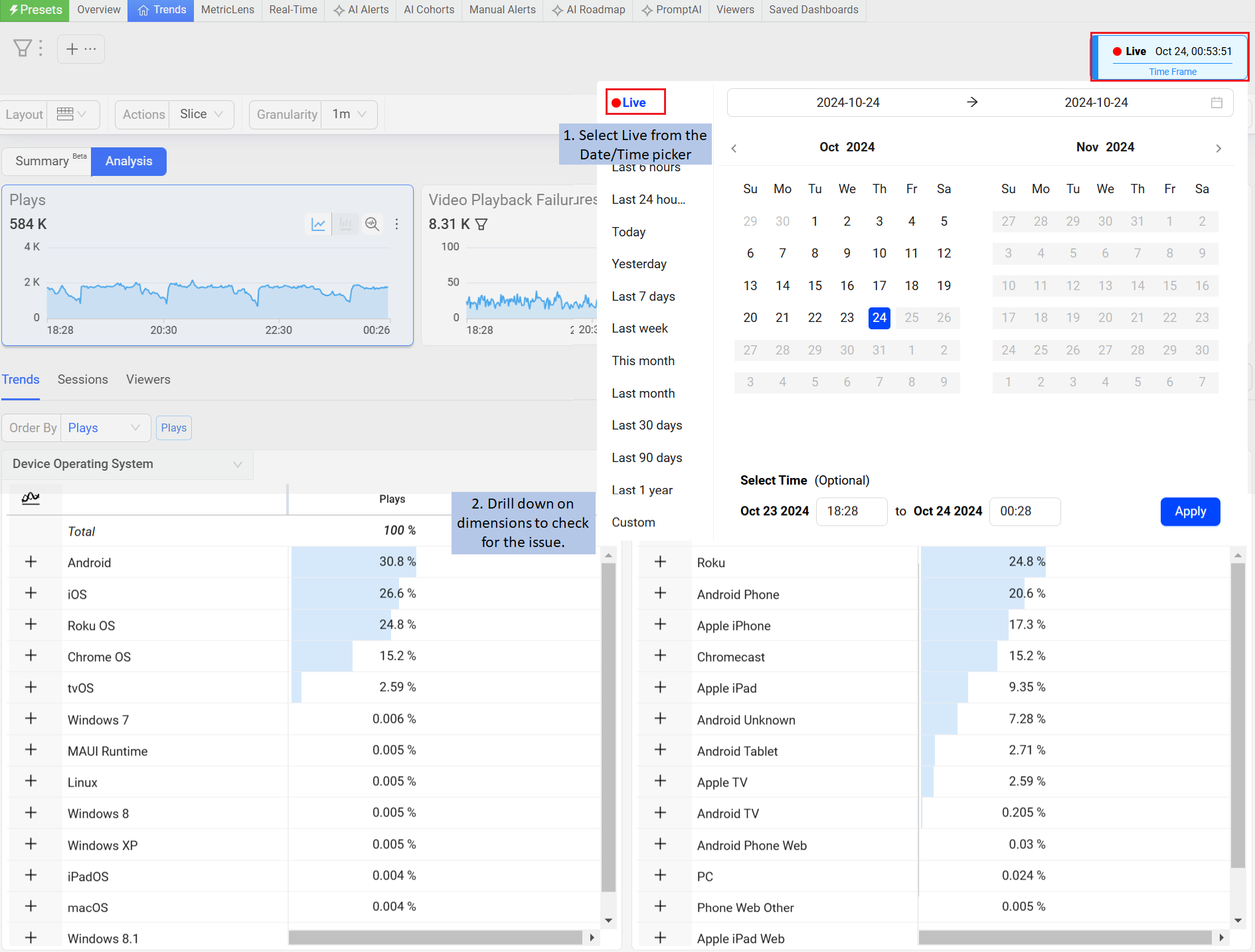The width and height of the screenshot is (1255, 952).
Task: Click calendar icon in date range field
Action: point(1216,102)
